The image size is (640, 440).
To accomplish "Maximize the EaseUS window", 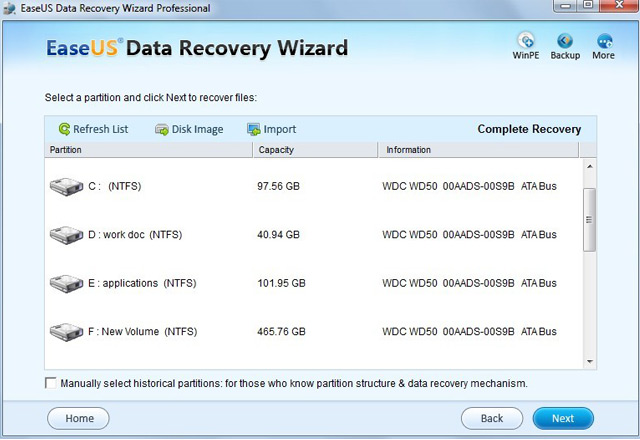I will pos(588,5).
